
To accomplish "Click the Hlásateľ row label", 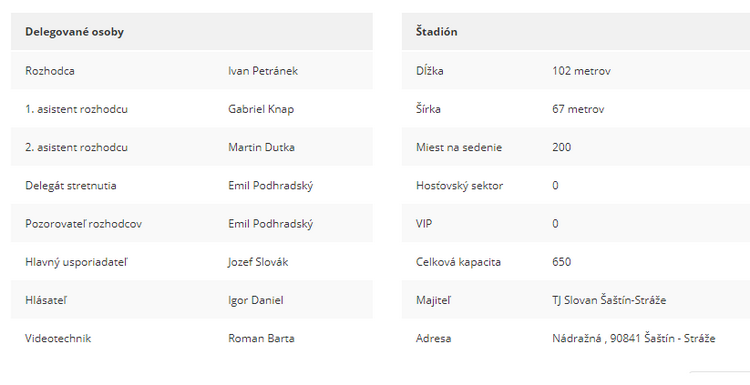I will [x=46, y=300].
